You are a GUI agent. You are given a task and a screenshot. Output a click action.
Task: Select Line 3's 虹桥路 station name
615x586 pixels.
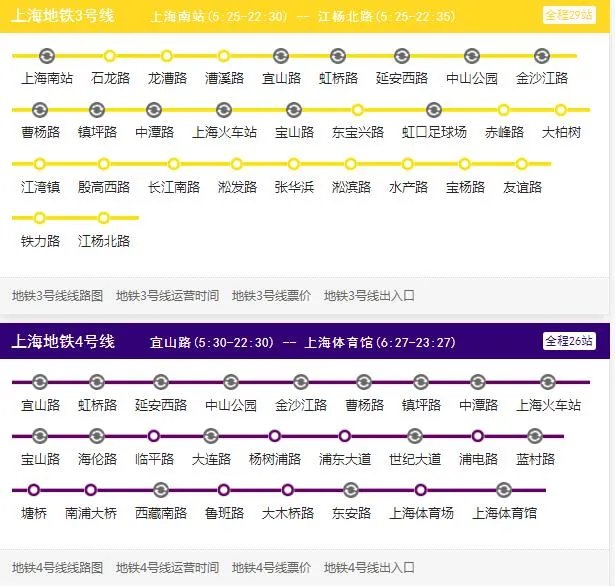pos(338,78)
